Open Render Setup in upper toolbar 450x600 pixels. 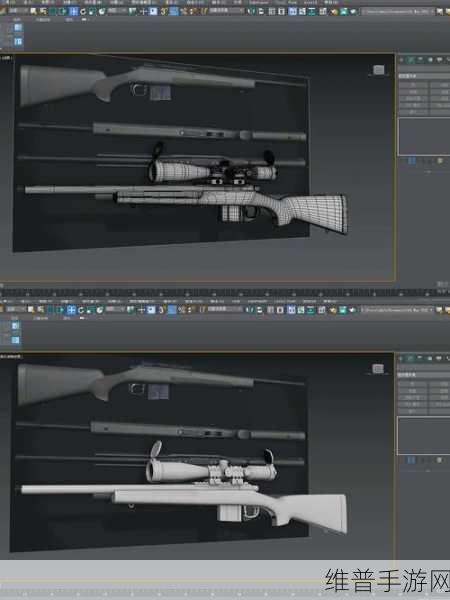[334, 11]
